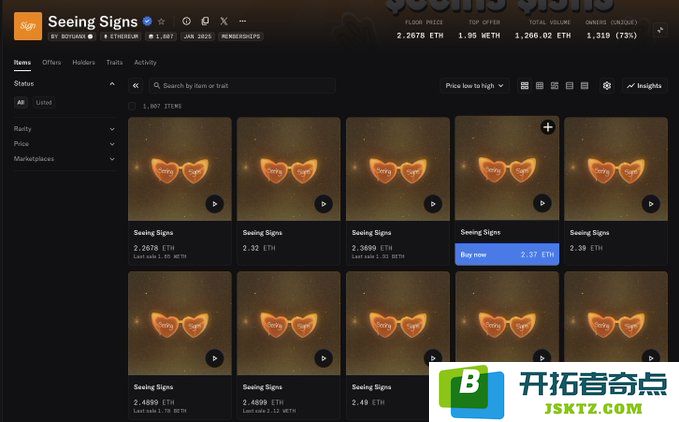Viewport: 679px width, 422px height.
Task: Select the Listed status filter
Action: 44,103
